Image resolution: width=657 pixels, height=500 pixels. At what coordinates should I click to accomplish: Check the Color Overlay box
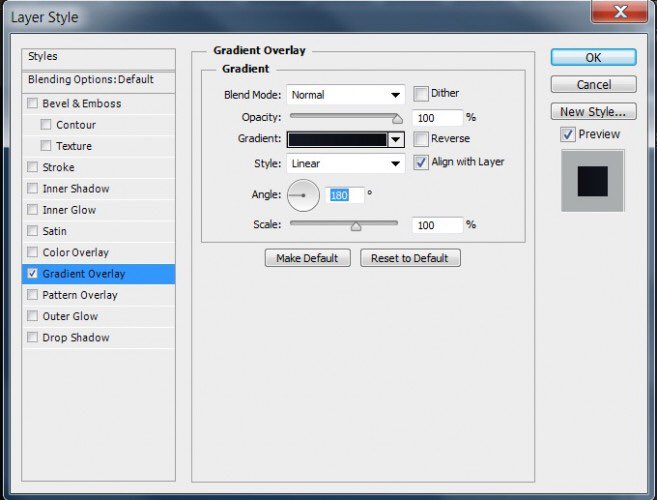click(x=32, y=252)
